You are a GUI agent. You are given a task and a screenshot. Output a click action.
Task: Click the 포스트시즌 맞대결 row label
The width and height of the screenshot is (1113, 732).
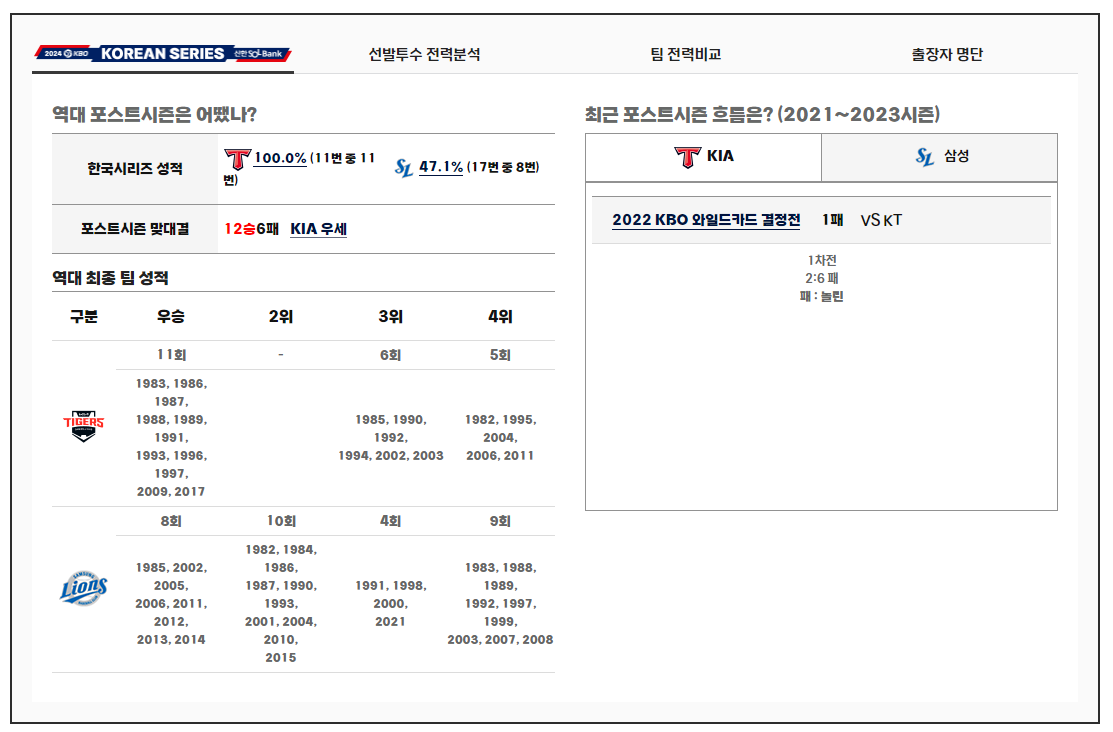pyautogui.click(x=135, y=229)
